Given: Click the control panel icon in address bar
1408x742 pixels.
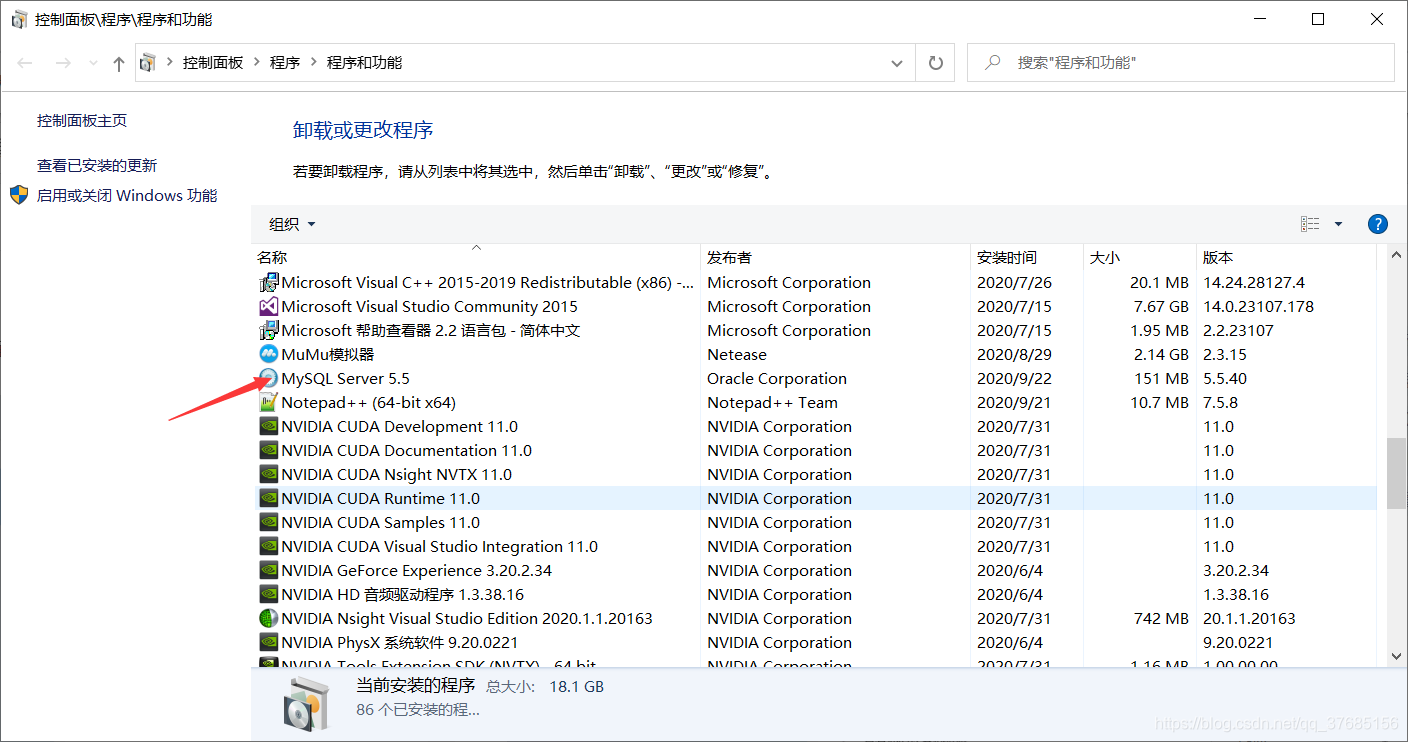Looking at the screenshot, I should click(148, 63).
